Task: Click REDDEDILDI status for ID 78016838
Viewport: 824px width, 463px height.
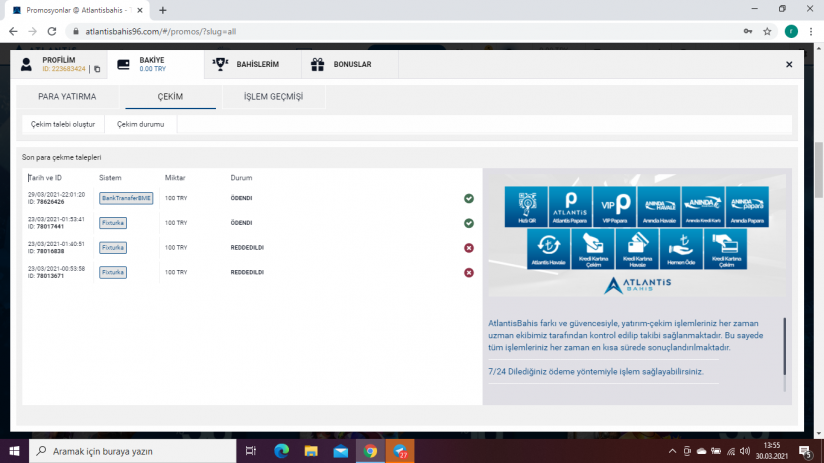Action: pyautogui.click(x=247, y=248)
